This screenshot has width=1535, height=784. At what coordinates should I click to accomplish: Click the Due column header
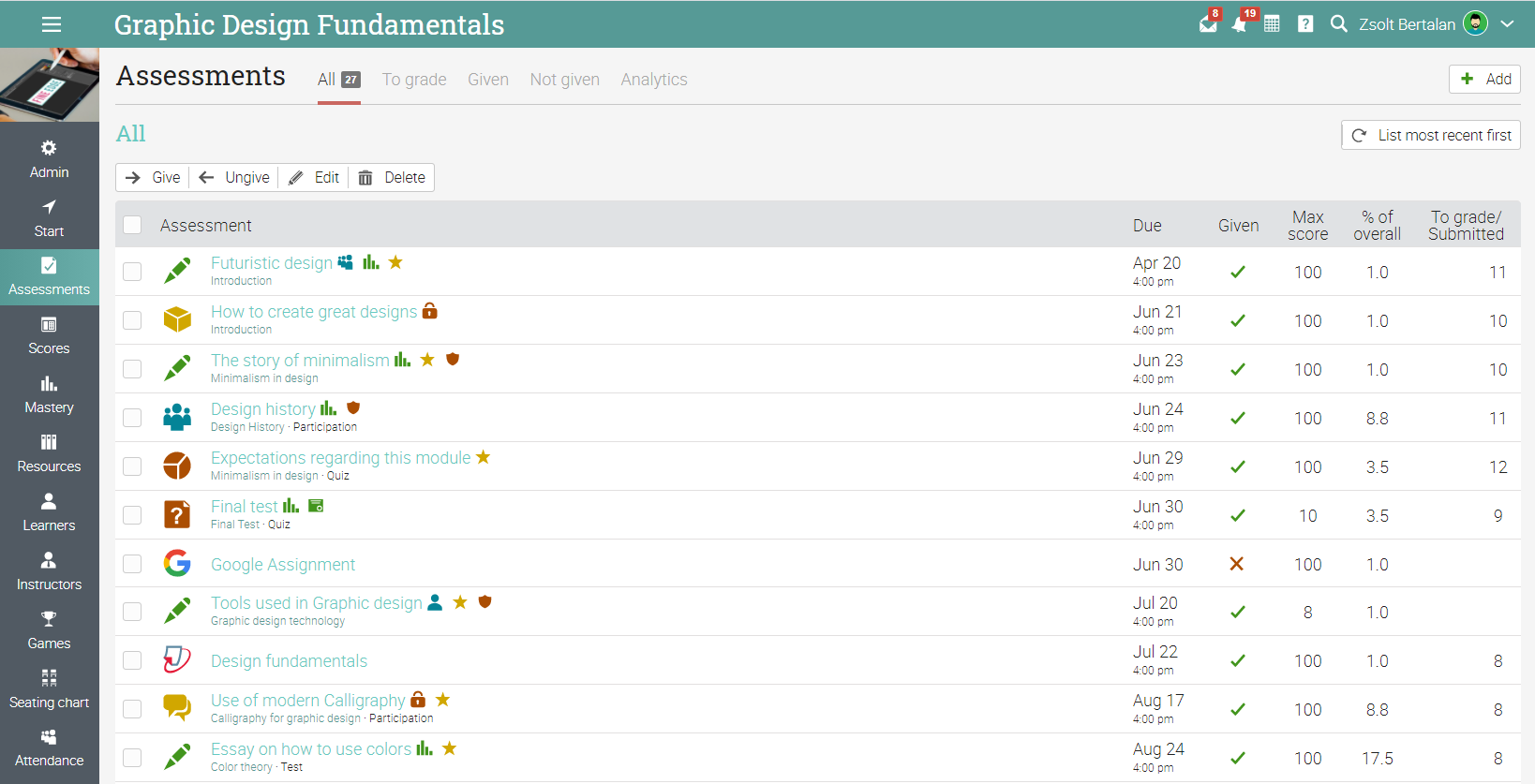coord(1147,226)
